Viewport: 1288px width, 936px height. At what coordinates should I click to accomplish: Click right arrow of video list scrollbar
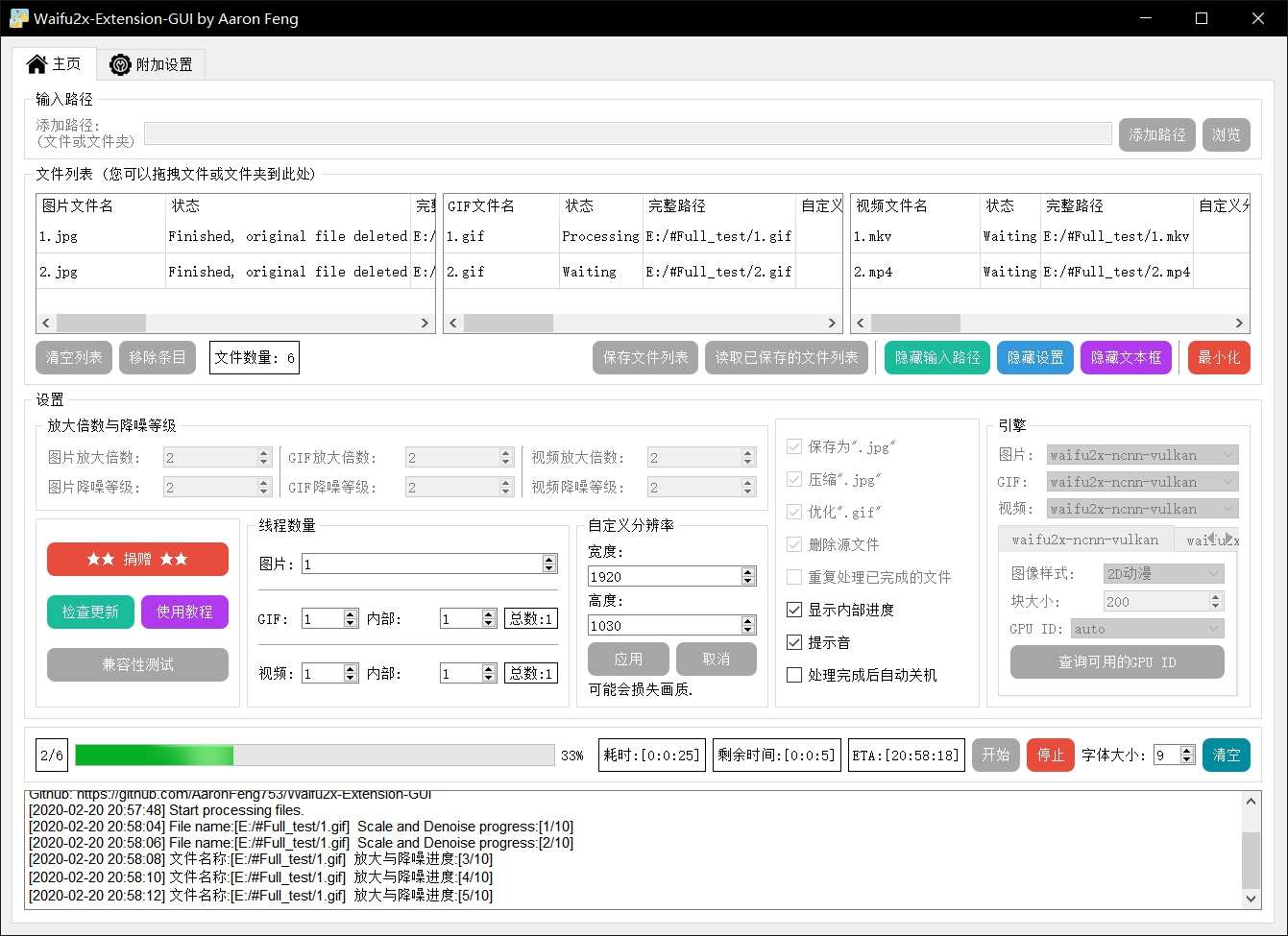[1239, 324]
